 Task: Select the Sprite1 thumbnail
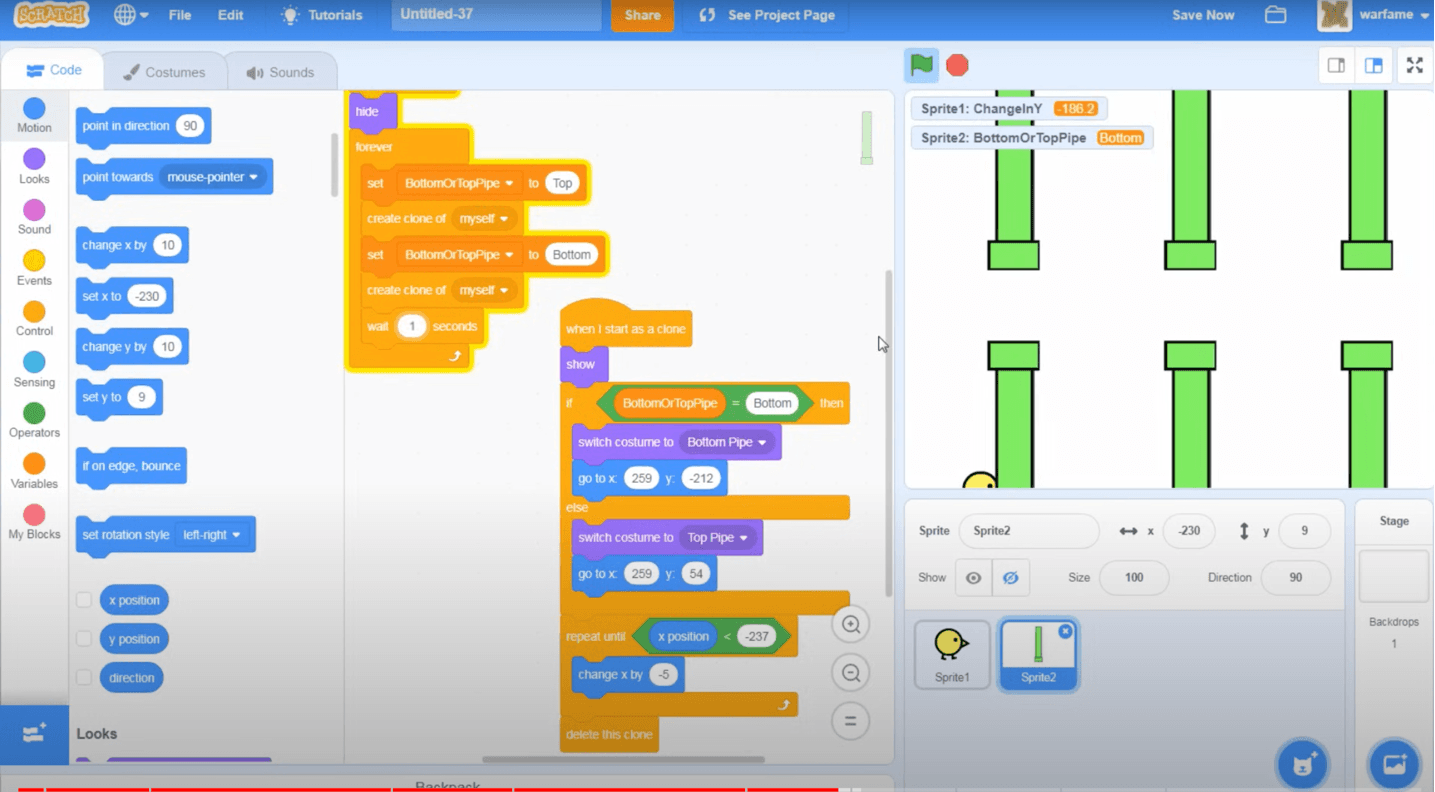coord(952,654)
